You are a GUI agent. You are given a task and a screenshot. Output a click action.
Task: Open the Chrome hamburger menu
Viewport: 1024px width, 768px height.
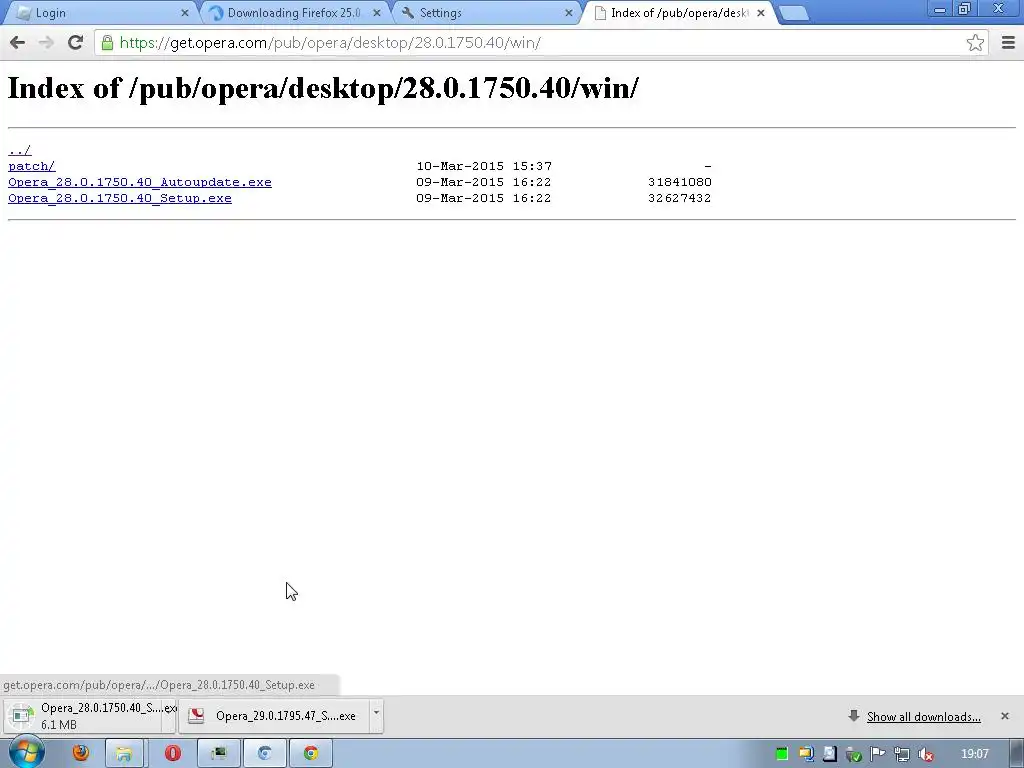tap(1008, 43)
